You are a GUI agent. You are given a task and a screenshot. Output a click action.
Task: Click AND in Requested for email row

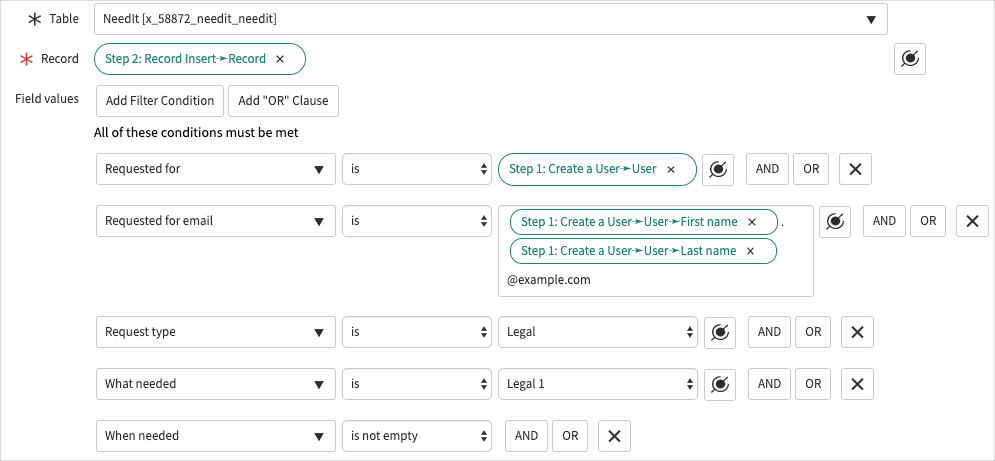point(884,221)
